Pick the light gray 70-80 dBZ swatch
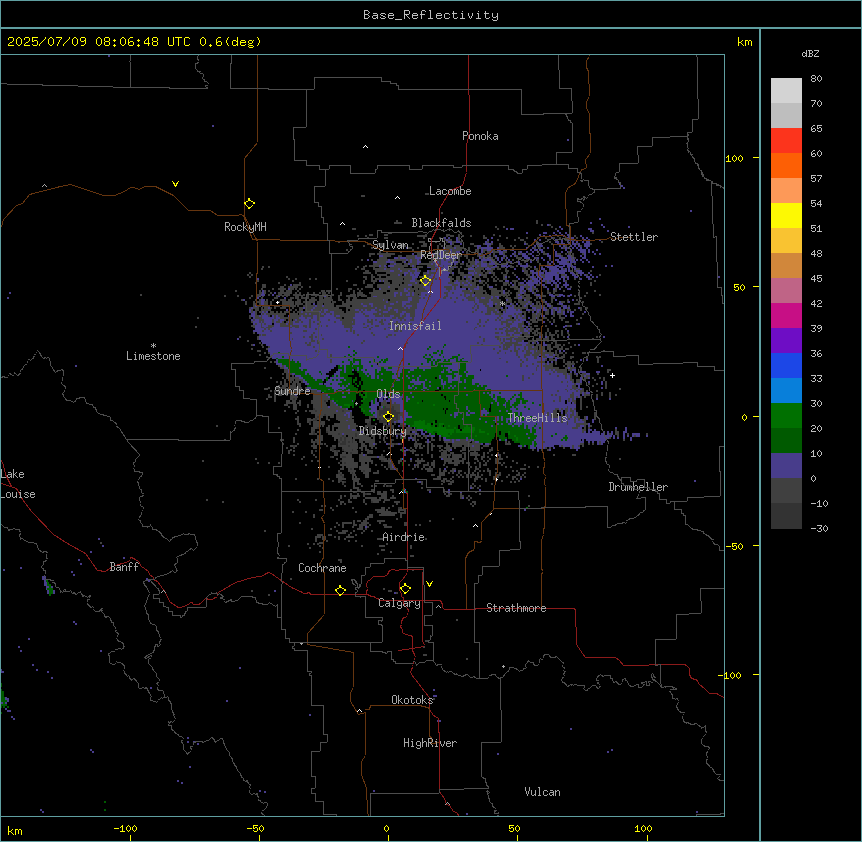The image size is (862, 842). pyautogui.click(x=786, y=91)
